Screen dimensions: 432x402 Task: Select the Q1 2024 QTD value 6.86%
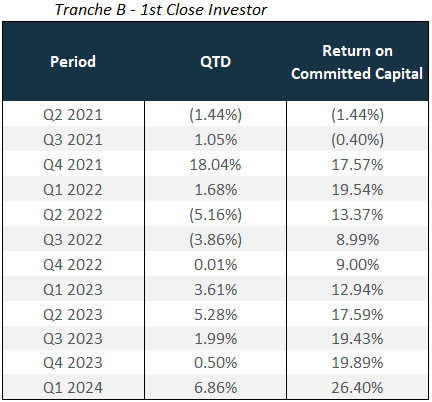[x=216, y=388]
